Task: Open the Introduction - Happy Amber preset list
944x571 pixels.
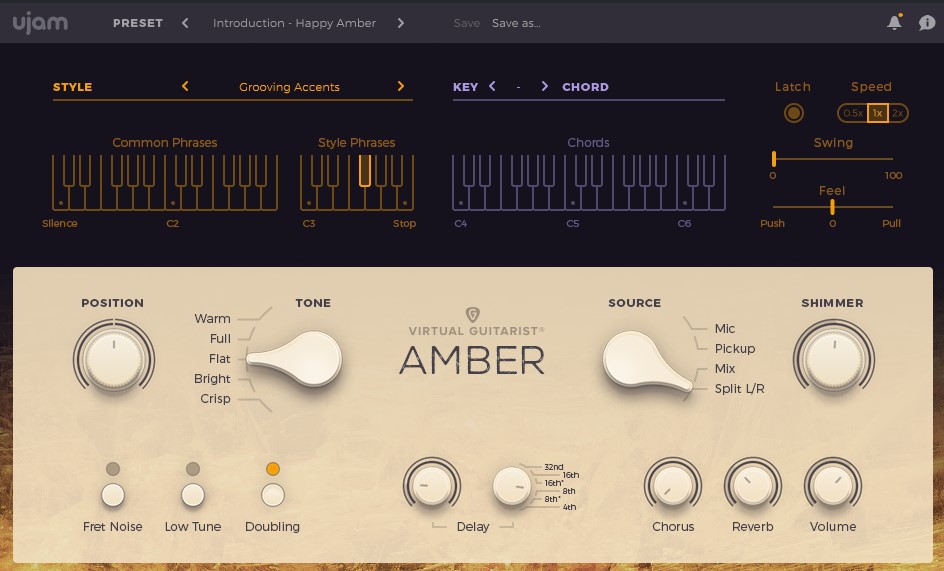Action: [x=294, y=23]
